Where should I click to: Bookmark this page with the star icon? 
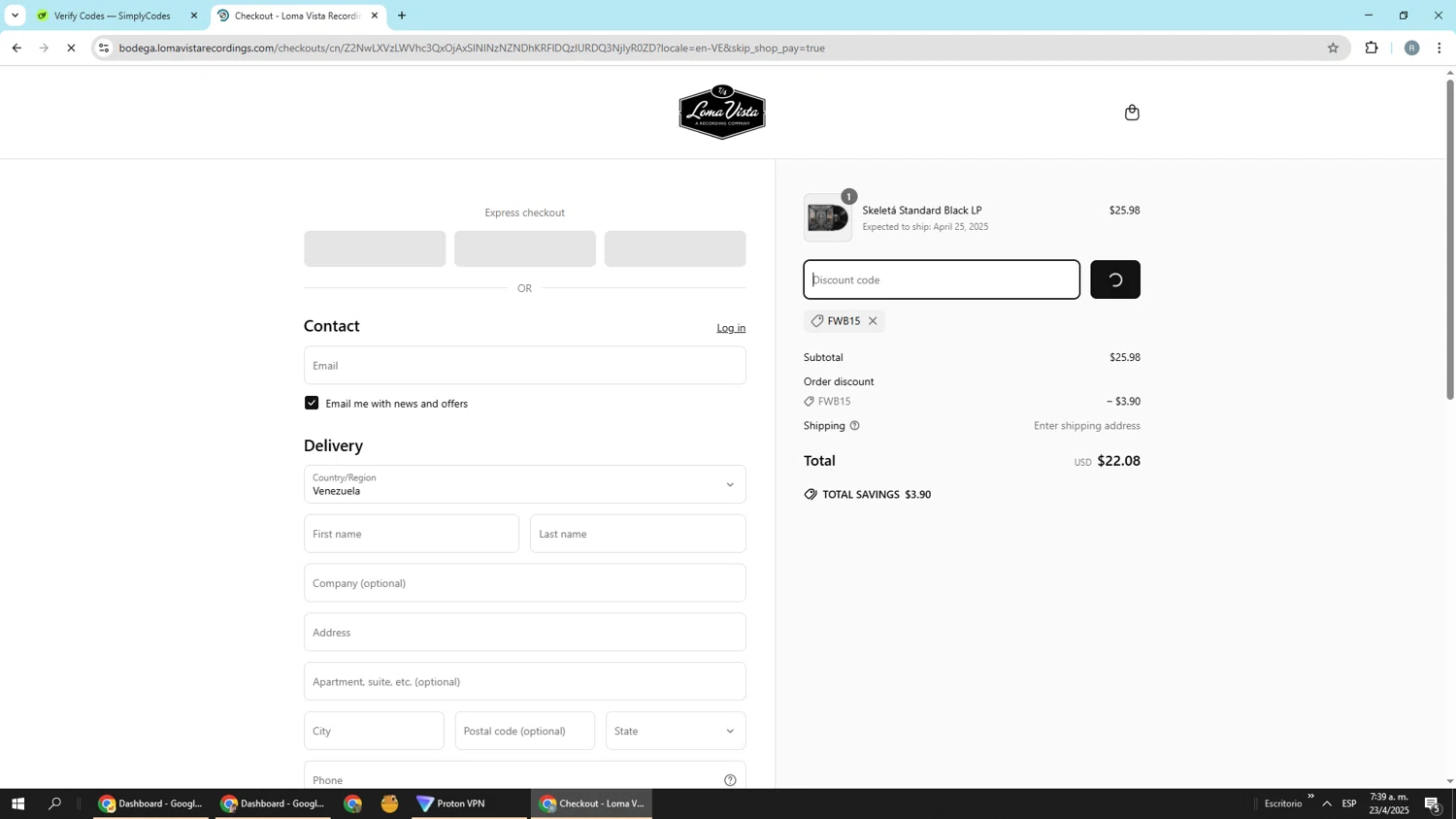1333,48
